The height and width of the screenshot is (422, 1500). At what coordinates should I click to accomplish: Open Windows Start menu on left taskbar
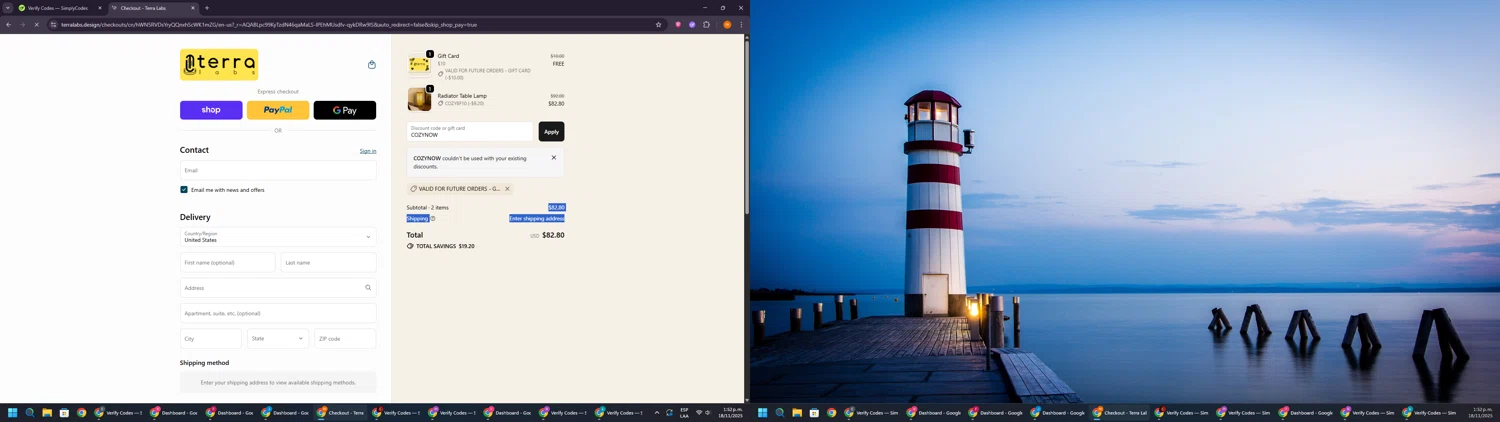[13, 412]
